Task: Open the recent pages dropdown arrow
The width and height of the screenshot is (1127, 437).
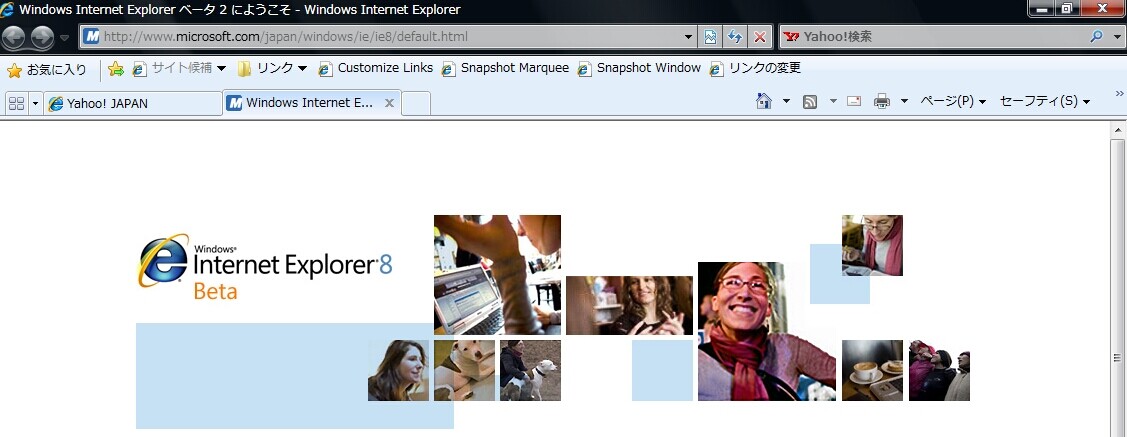Action: point(64,37)
